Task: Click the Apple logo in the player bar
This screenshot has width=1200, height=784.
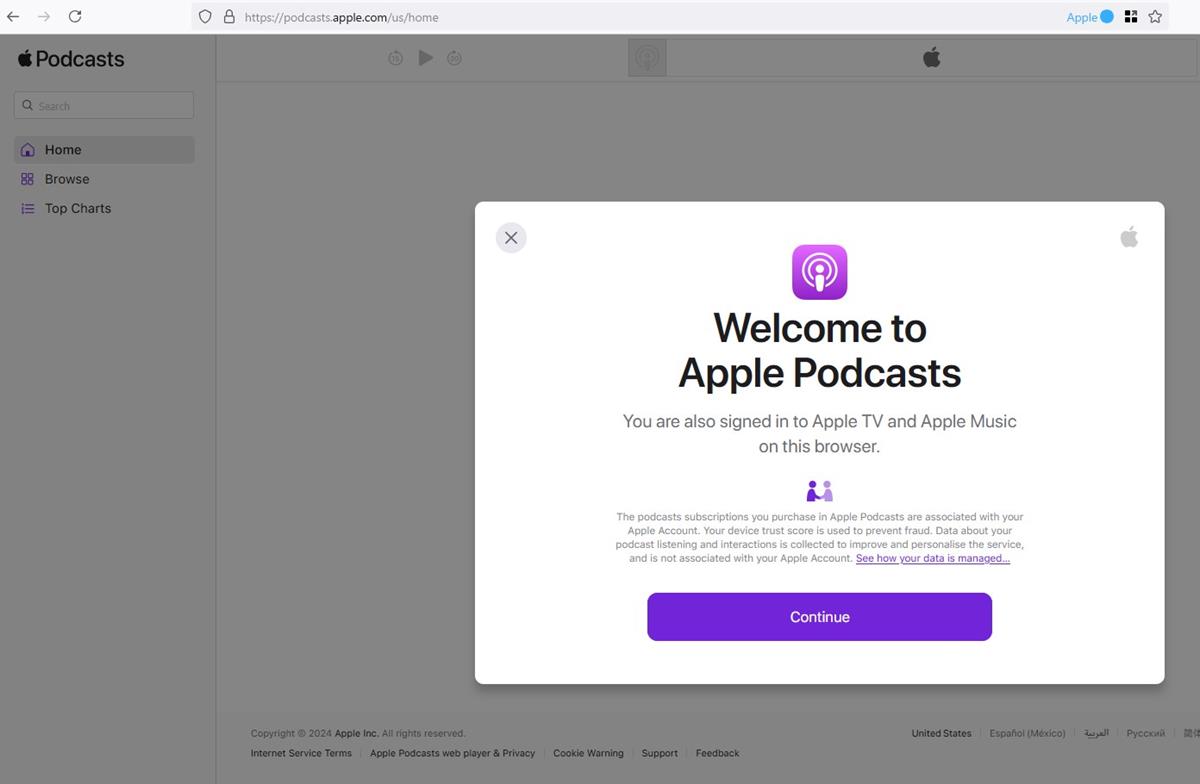Action: click(x=931, y=58)
